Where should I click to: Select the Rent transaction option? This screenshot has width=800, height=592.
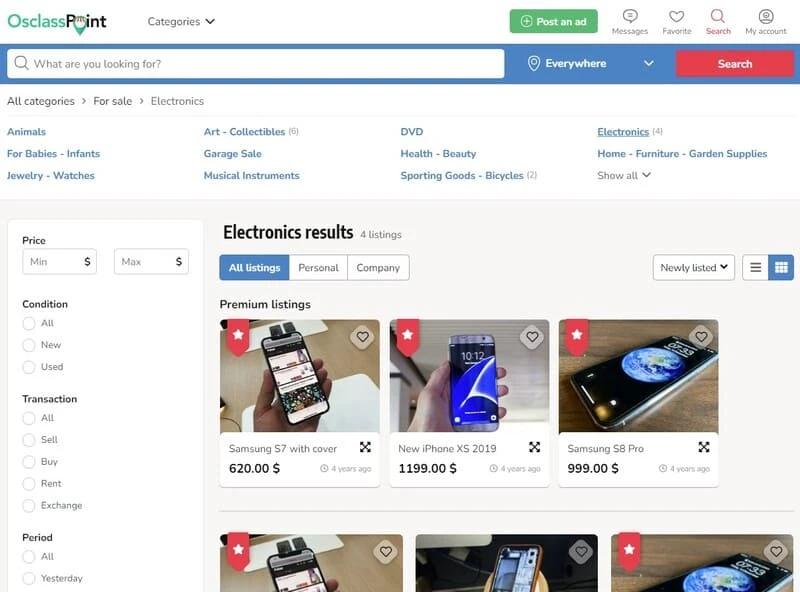[x=29, y=484]
